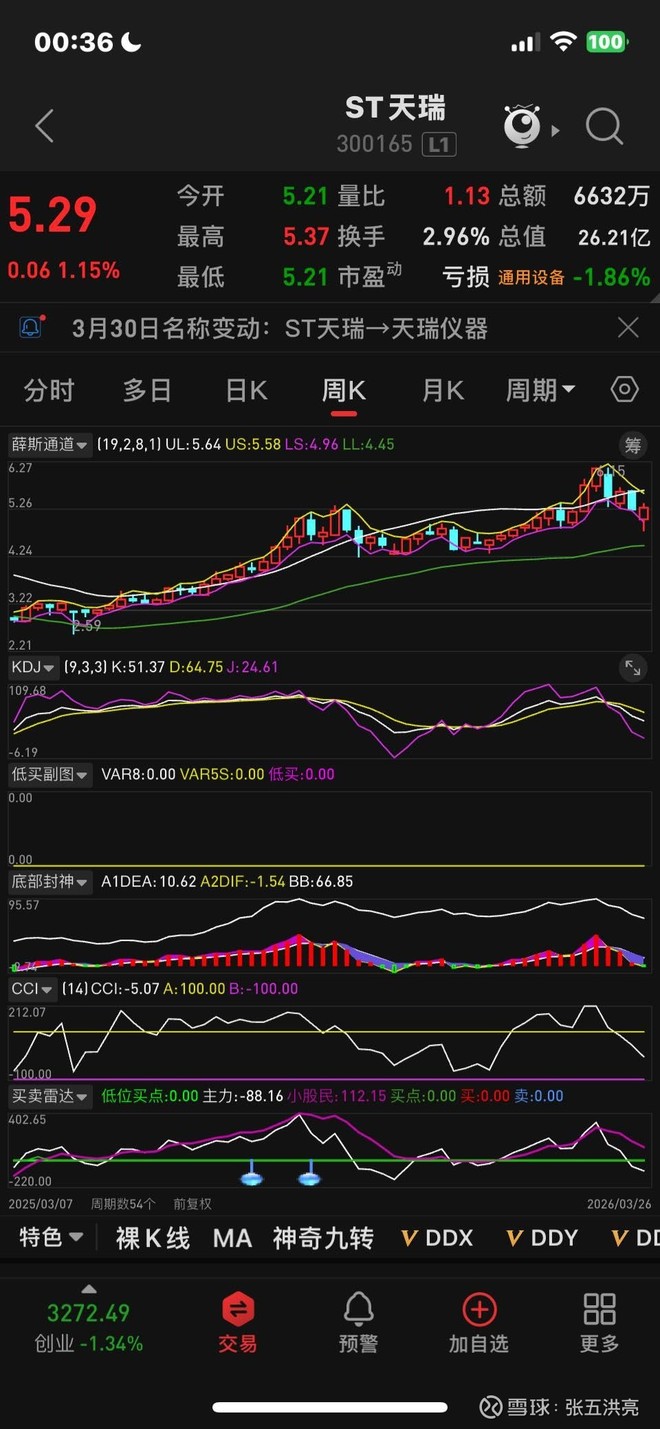This screenshot has width=660, height=1429.
Task: Open chart settings hexagon icon
Action: coord(624,390)
